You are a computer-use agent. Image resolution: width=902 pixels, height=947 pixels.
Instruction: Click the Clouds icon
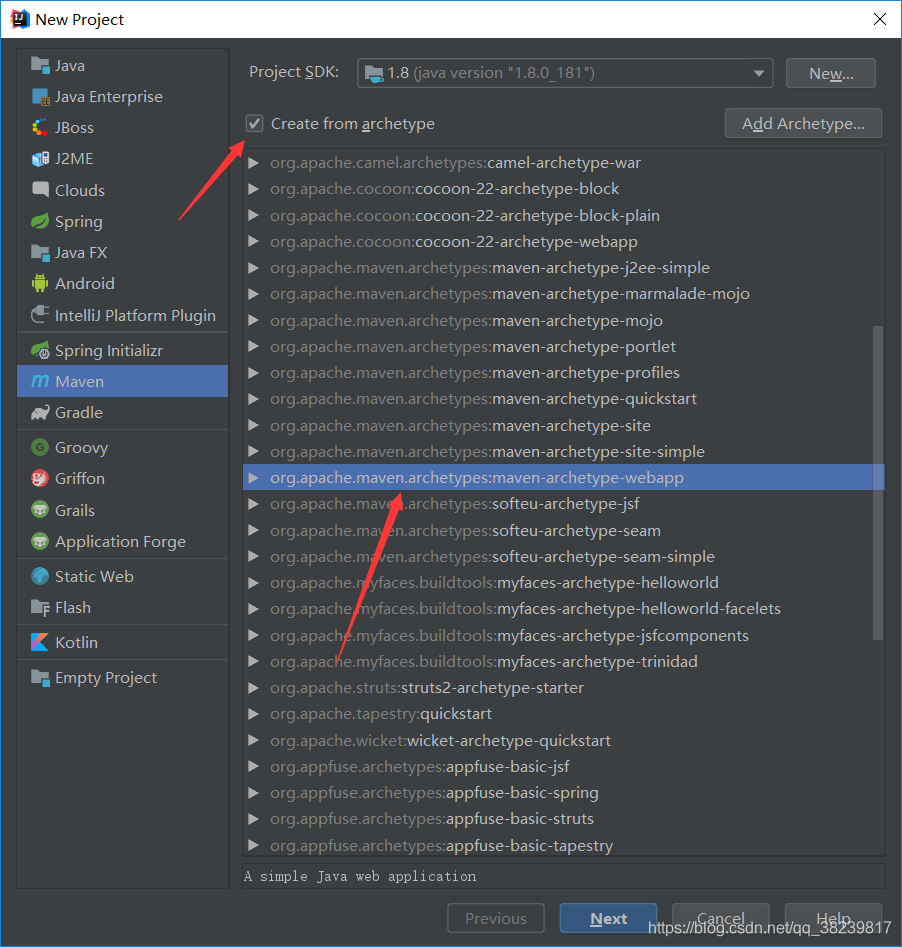(x=40, y=190)
